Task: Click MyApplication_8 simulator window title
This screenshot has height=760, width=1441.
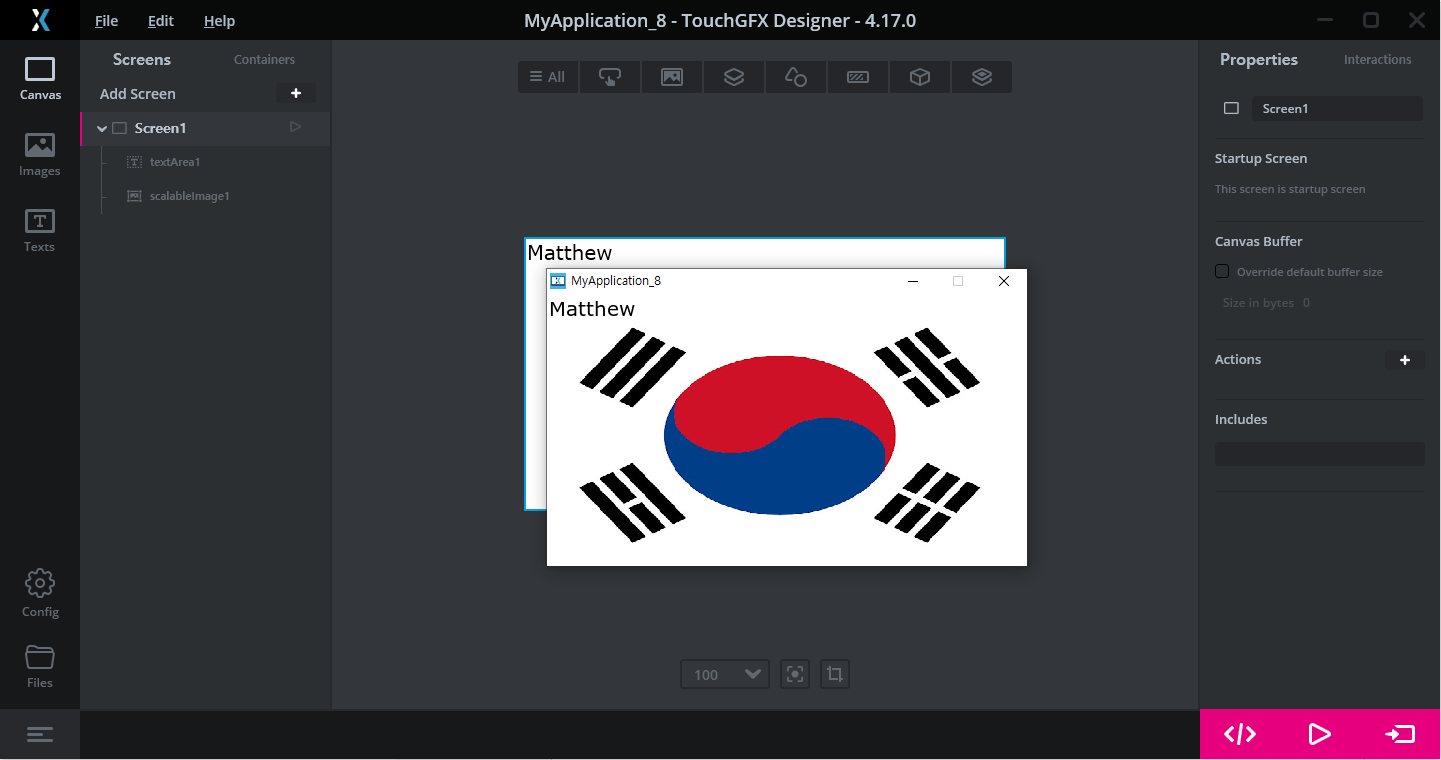Action: (616, 281)
